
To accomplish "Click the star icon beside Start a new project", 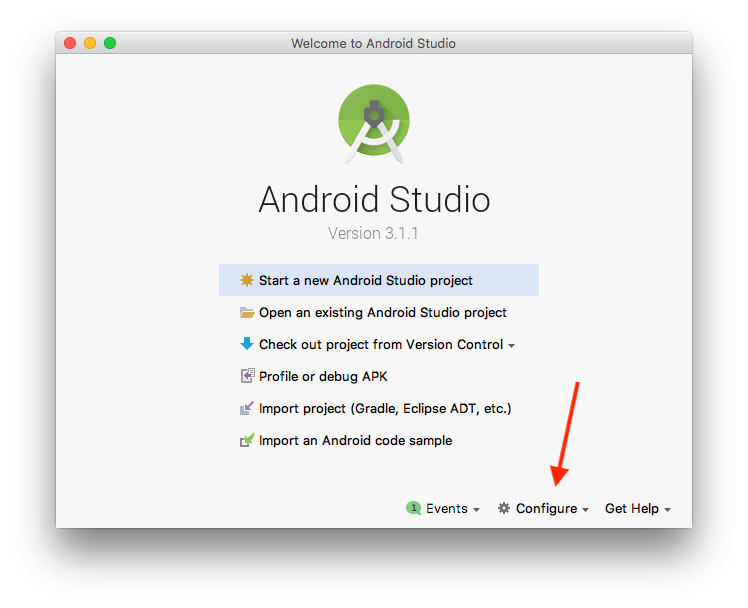I will [x=247, y=280].
